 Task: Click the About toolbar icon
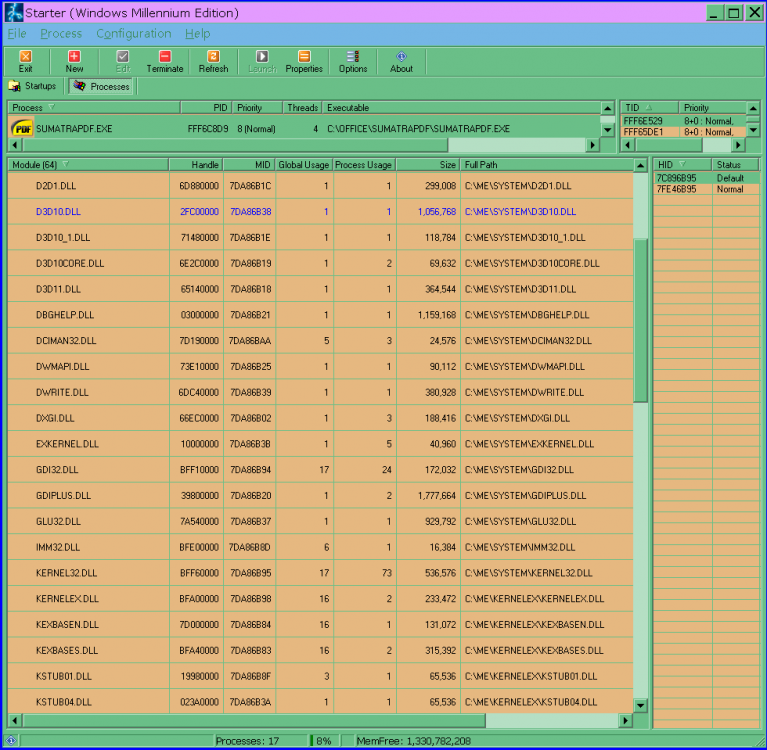(x=401, y=61)
